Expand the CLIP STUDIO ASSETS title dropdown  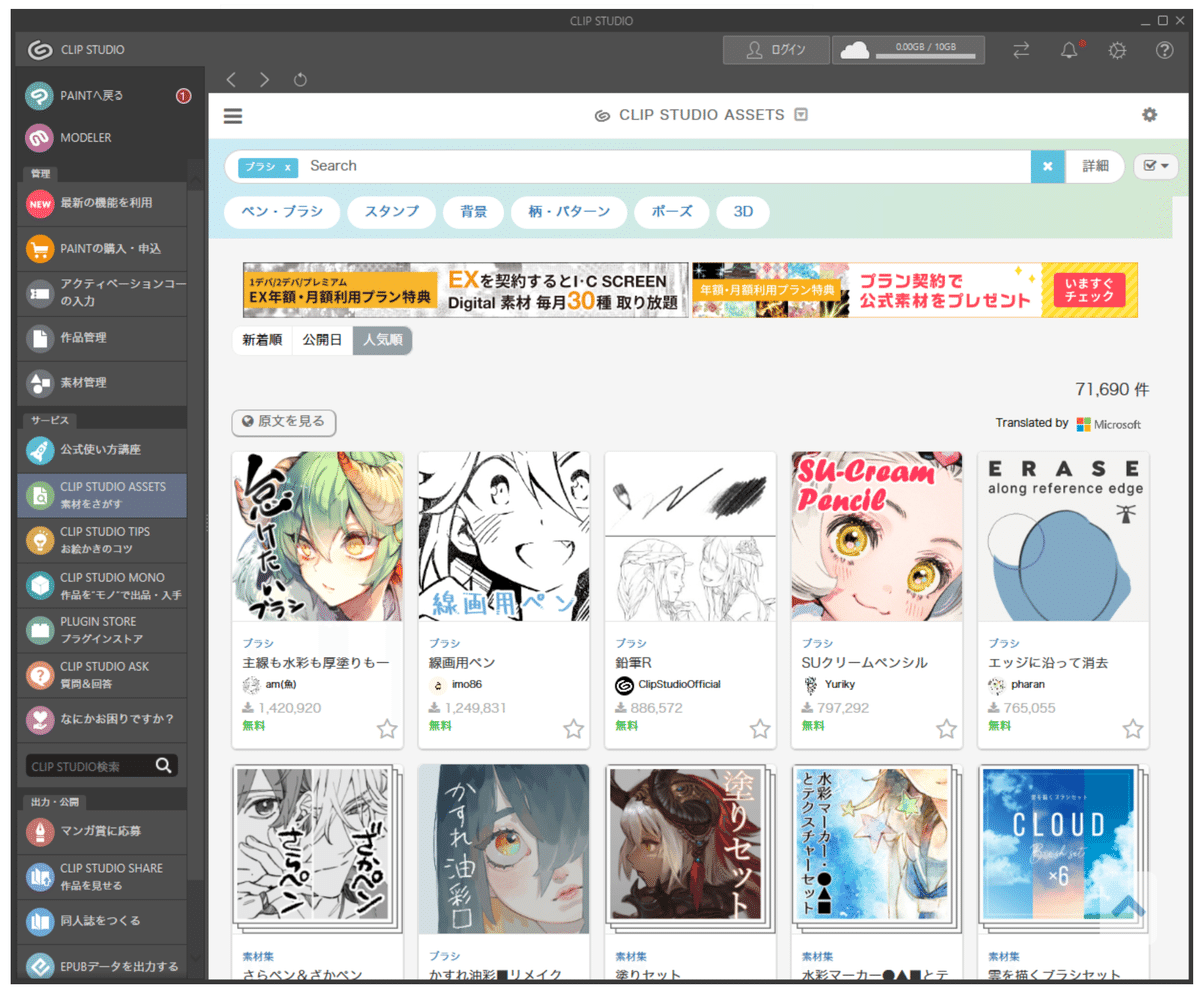click(x=800, y=115)
